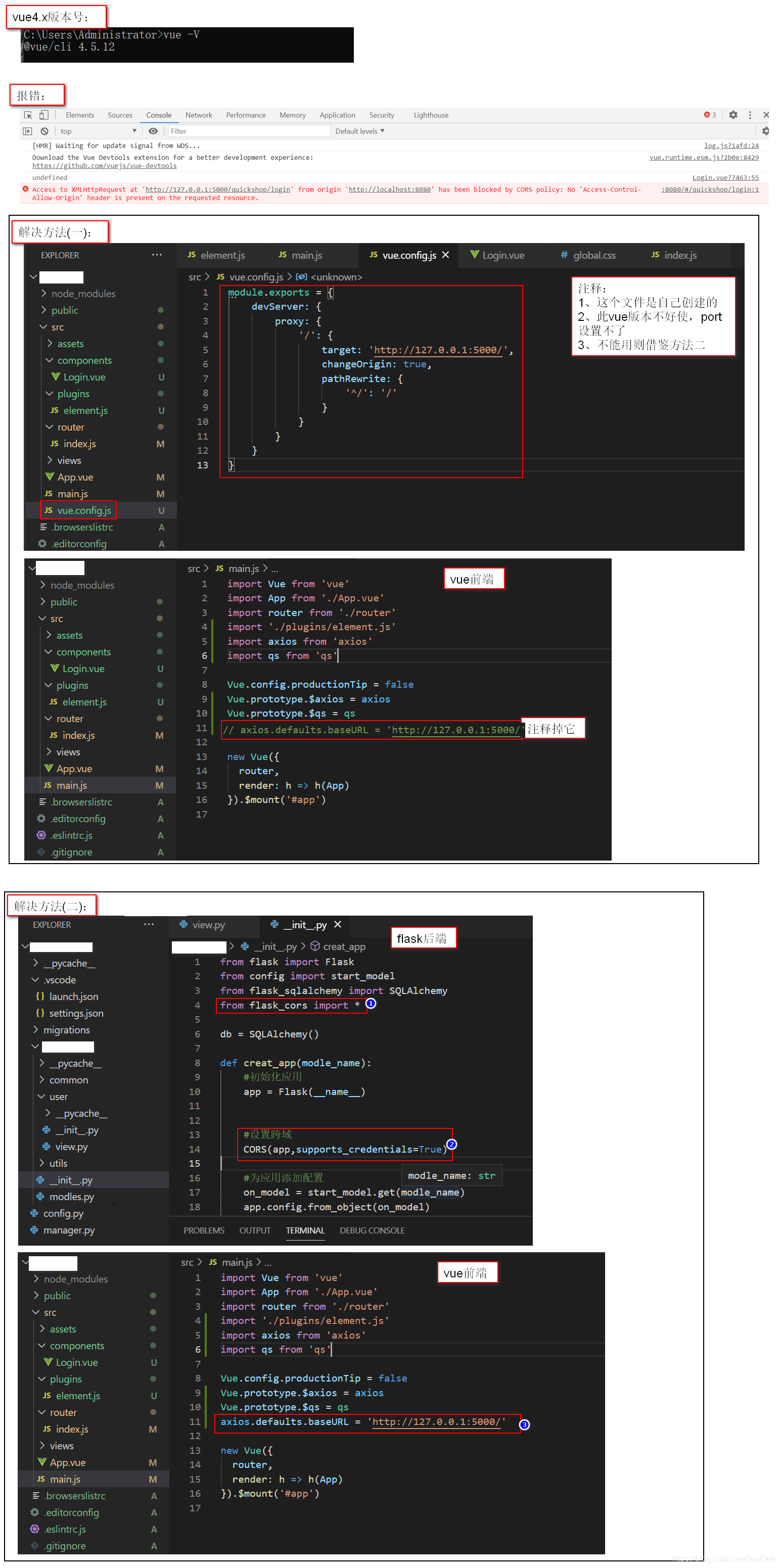Select the Console tab in DevTools
Screen dimensions: 780x1568
click(159, 115)
